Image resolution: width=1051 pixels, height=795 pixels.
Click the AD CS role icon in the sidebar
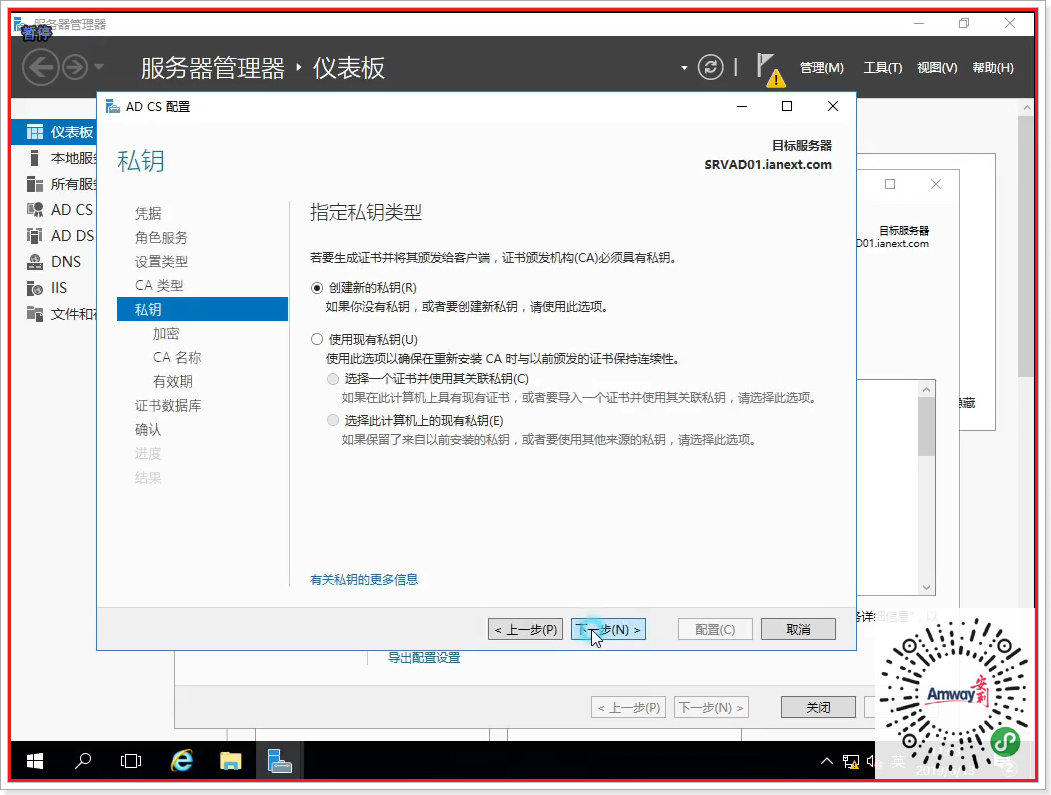tap(35, 210)
